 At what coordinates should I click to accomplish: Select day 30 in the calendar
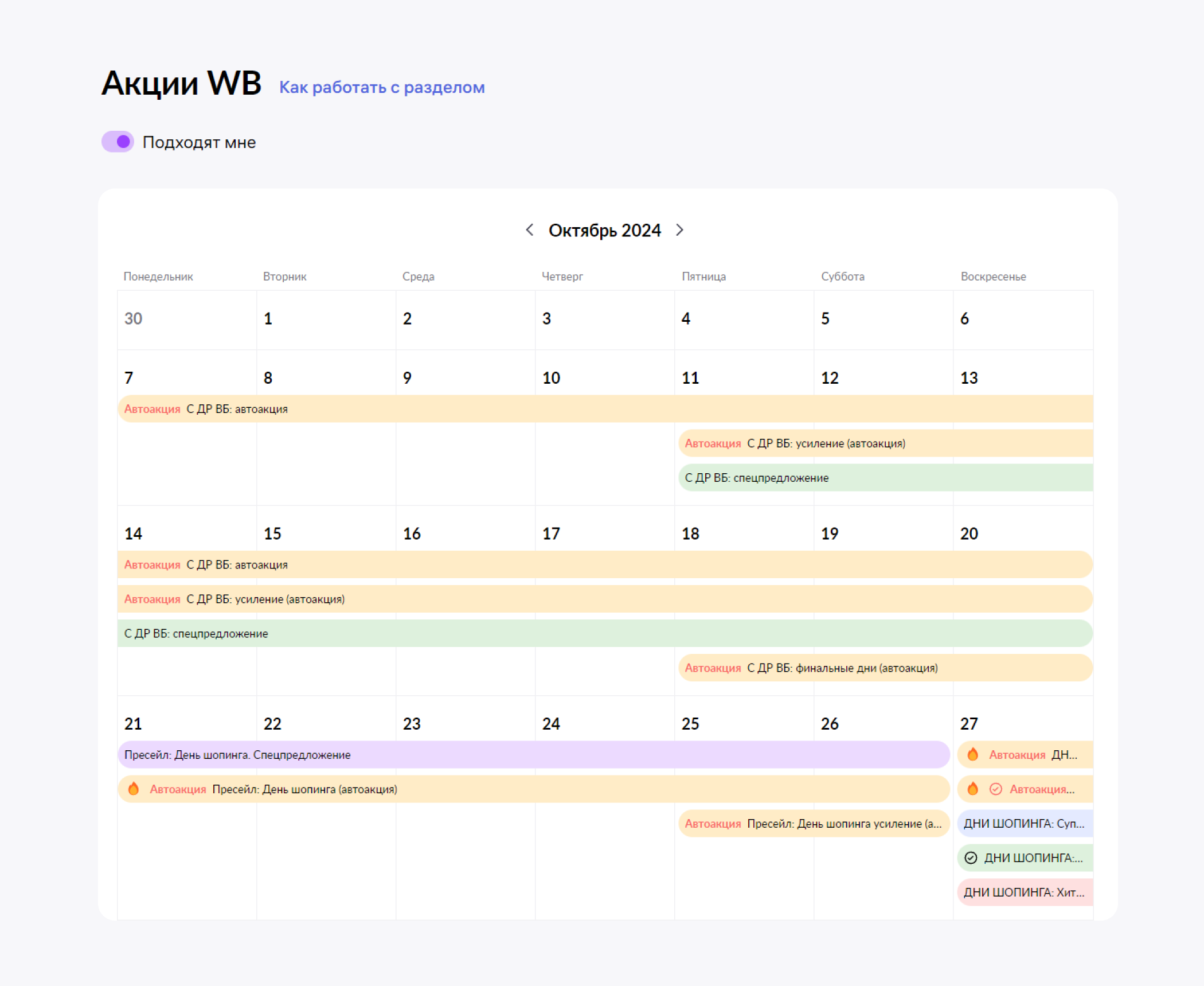[133, 318]
